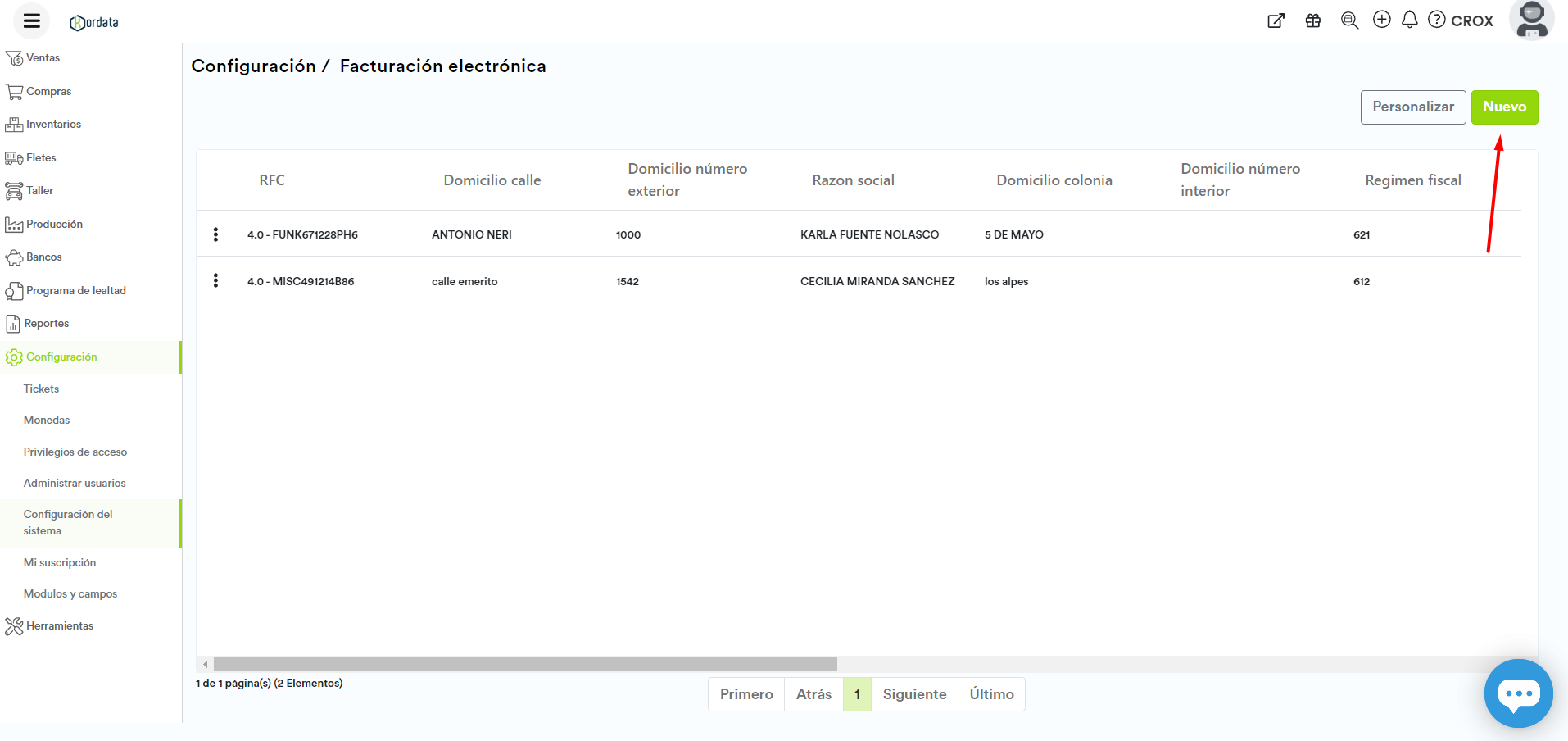Open the chat support bubble
The height and width of the screenshot is (741, 1568).
coord(1518,693)
